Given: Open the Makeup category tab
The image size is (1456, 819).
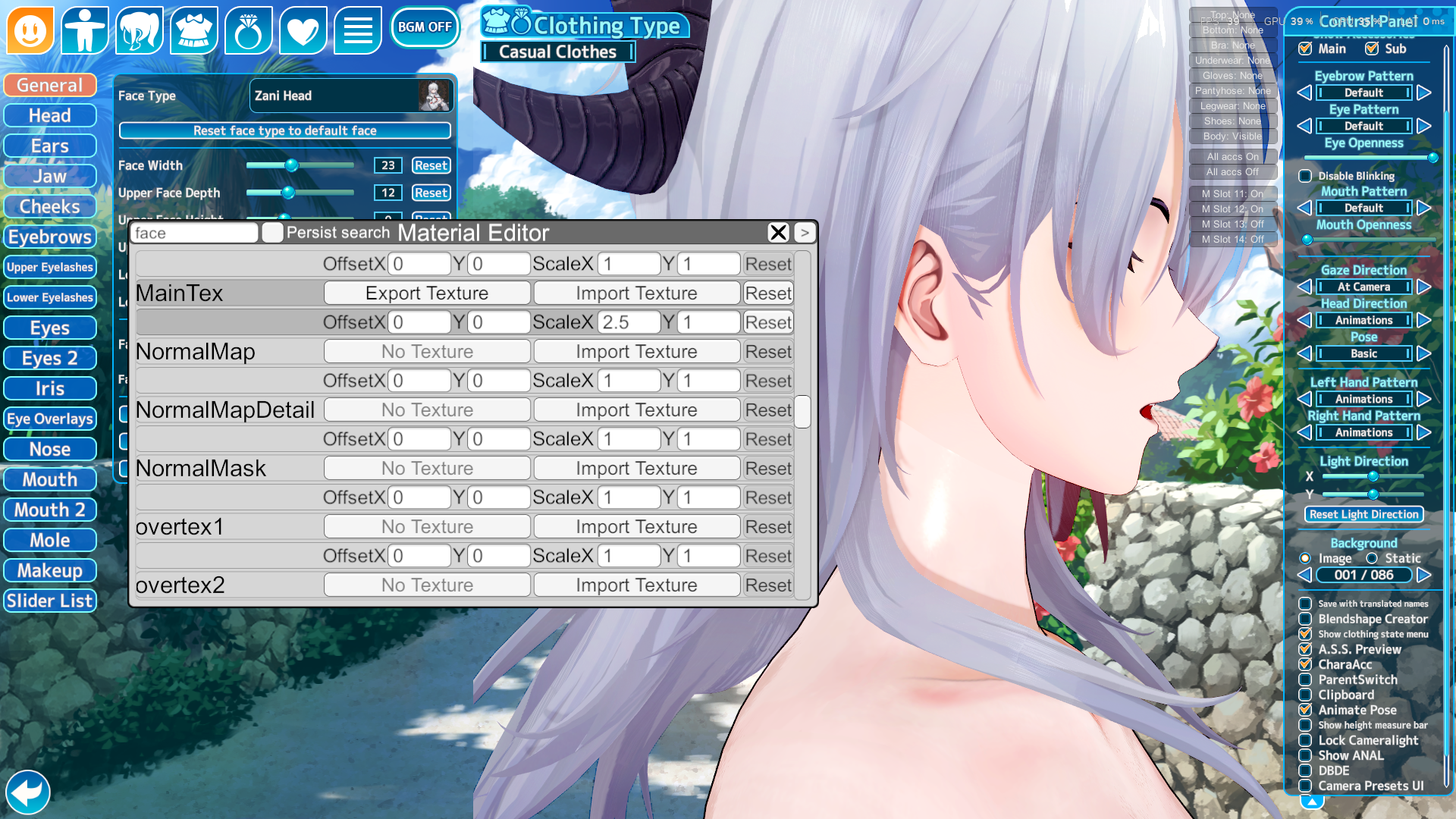Looking at the screenshot, I should click(x=50, y=570).
